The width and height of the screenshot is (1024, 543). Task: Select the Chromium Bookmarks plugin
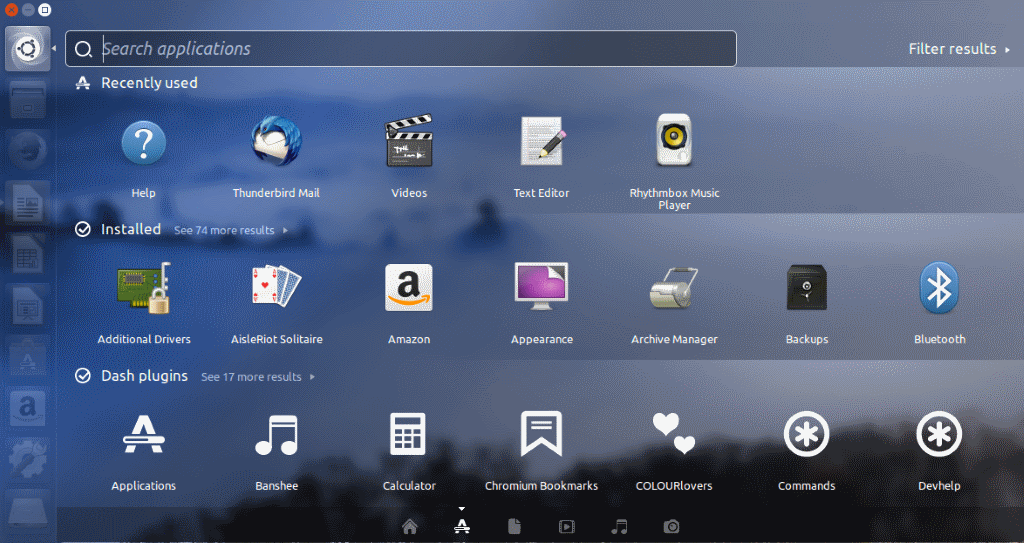(x=541, y=434)
